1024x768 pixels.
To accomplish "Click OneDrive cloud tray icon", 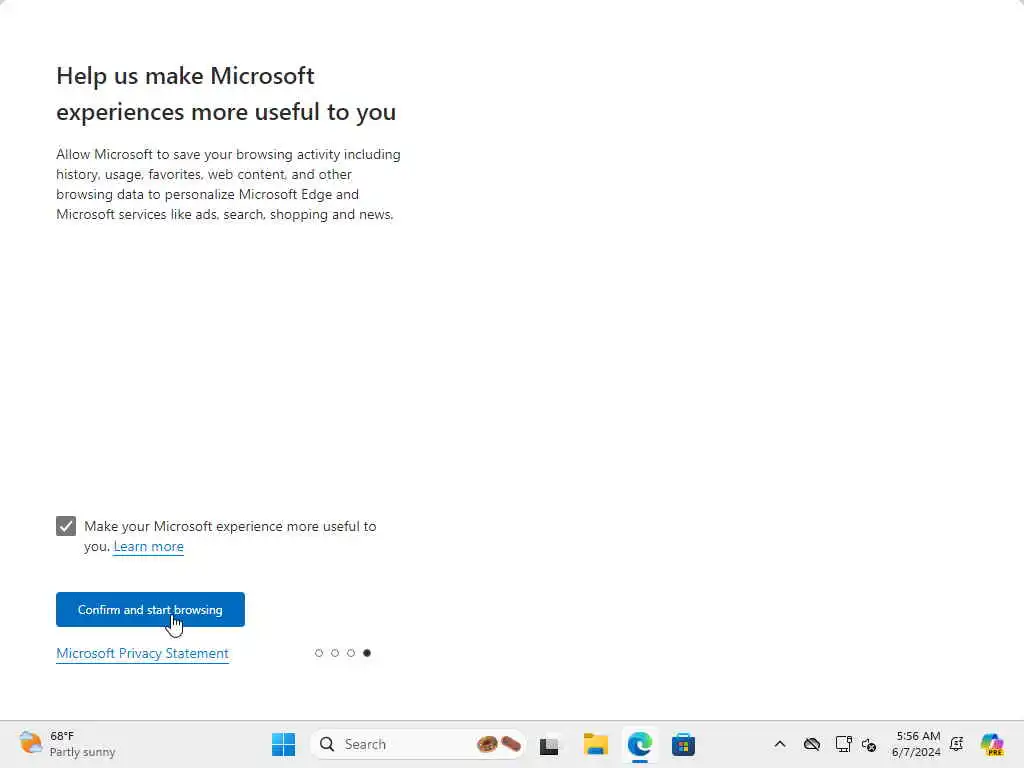I will click(x=812, y=744).
